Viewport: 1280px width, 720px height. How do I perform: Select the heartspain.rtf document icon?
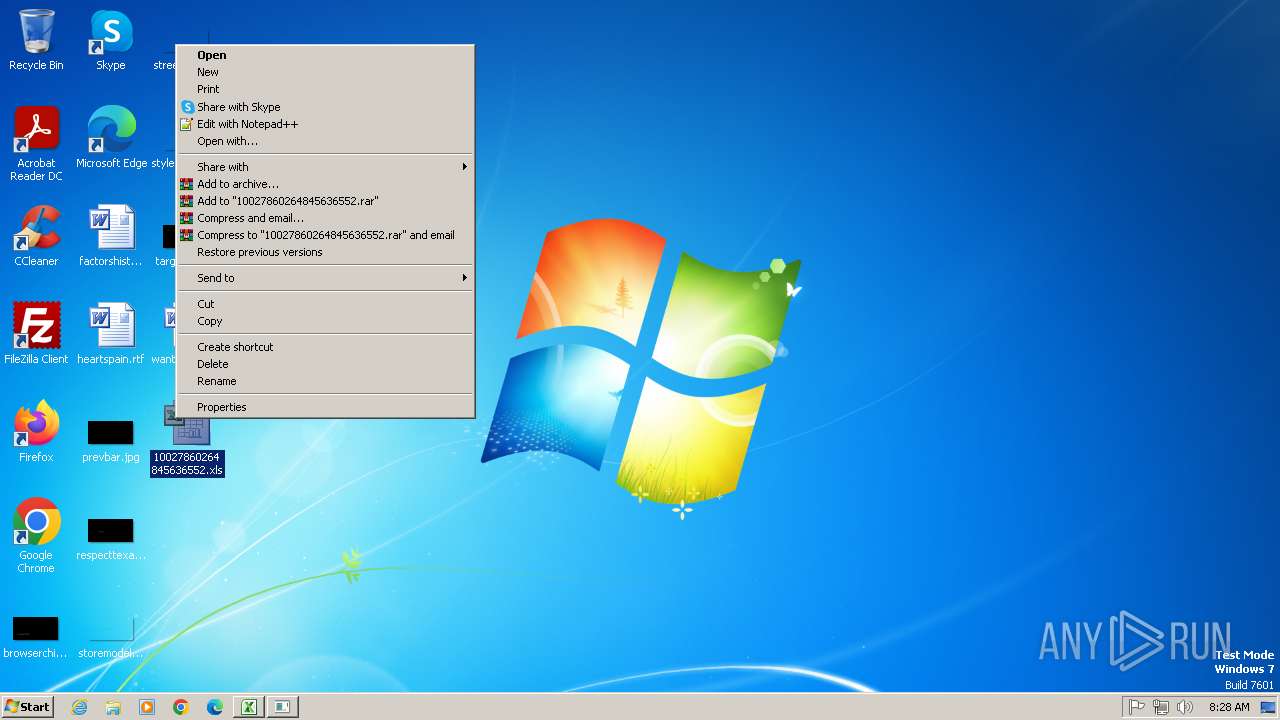[x=111, y=333]
